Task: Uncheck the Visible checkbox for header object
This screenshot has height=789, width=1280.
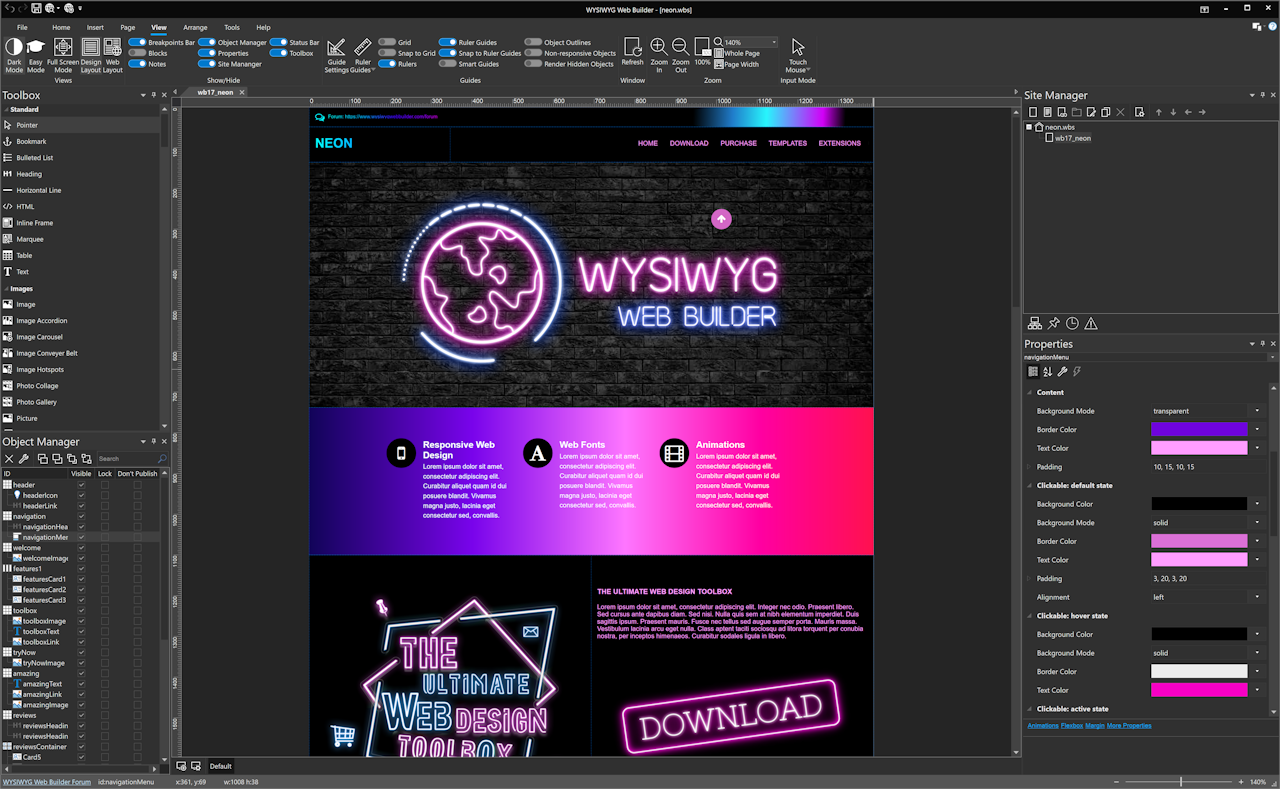Action: pos(82,485)
